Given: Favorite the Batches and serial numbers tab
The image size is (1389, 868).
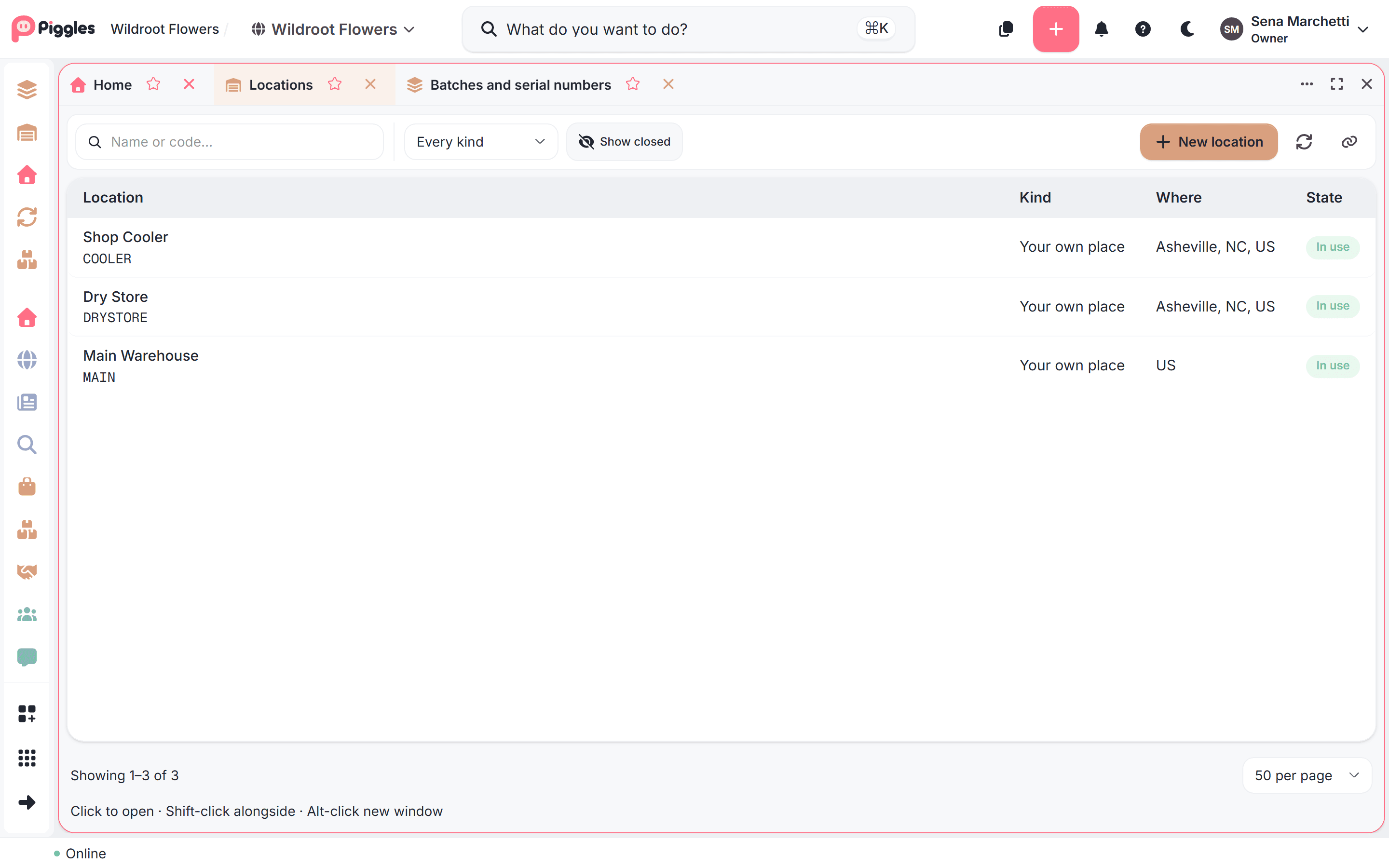Looking at the screenshot, I should tap(632, 84).
